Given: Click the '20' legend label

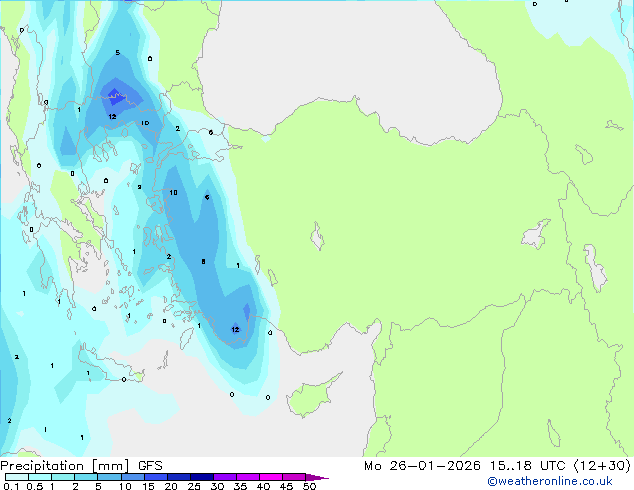Looking at the screenshot, I should click(171, 486).
